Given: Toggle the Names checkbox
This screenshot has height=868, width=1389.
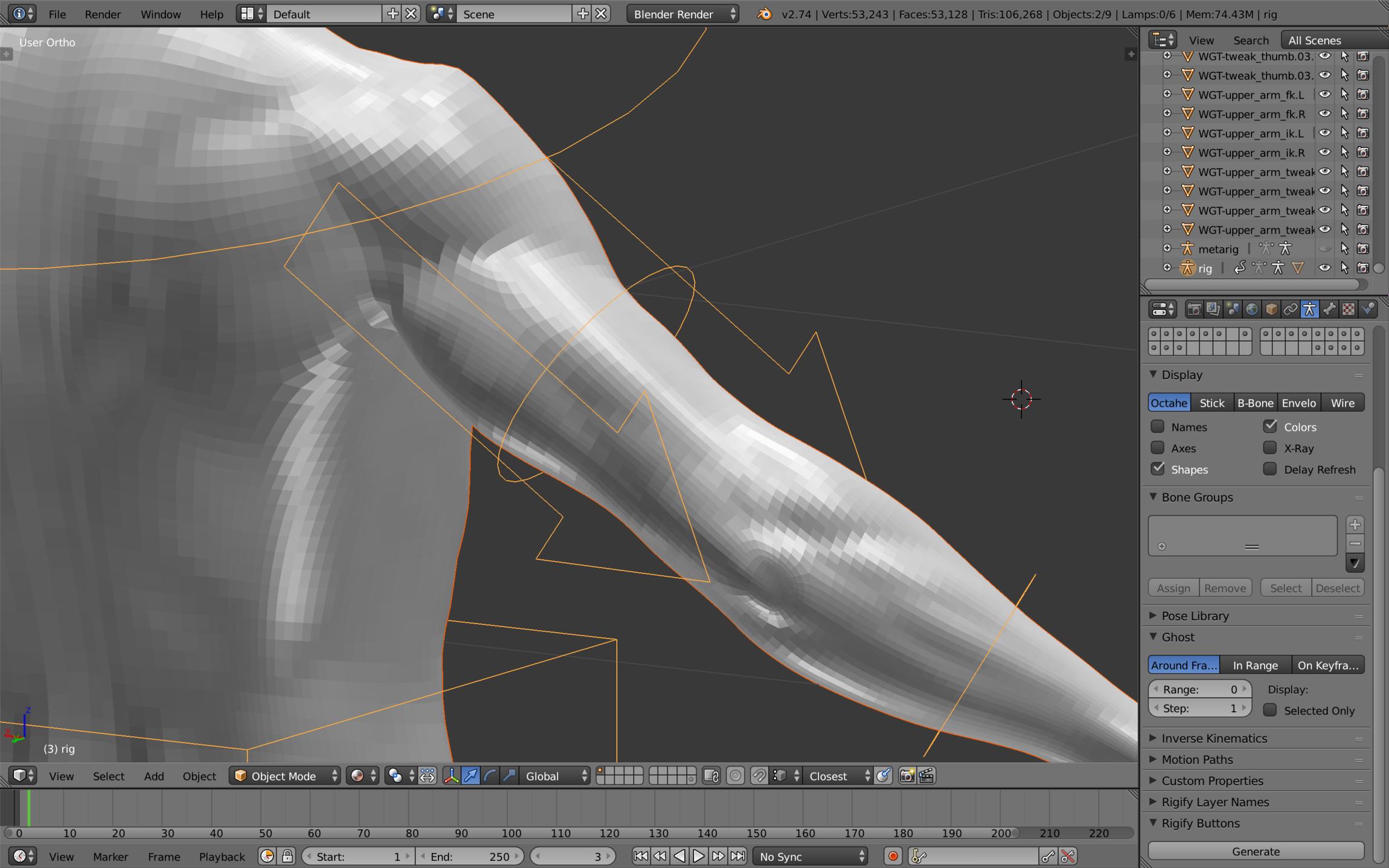Looking at the screenshot, I should pyautogui.click(x=1157, y=426).
